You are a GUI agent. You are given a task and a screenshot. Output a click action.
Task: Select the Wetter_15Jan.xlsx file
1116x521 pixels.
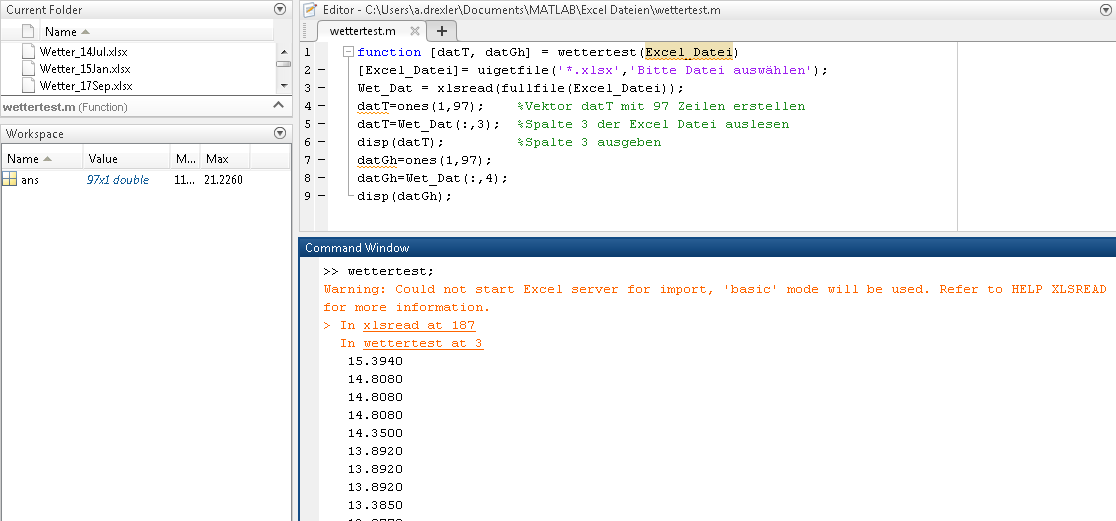coord(85,69)
